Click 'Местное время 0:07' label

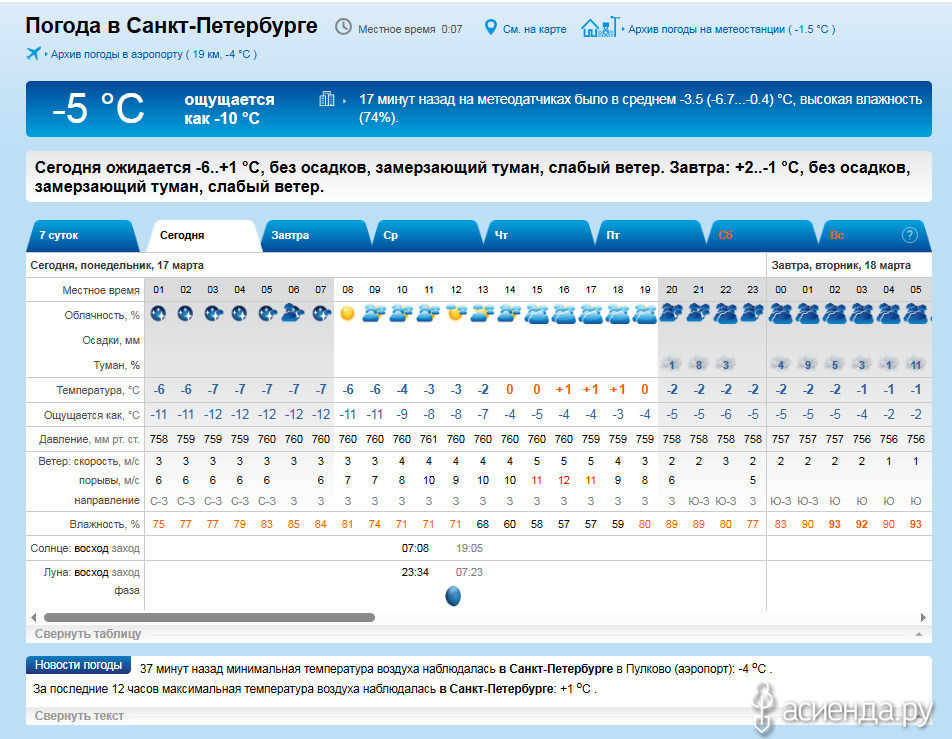(410, 29)
